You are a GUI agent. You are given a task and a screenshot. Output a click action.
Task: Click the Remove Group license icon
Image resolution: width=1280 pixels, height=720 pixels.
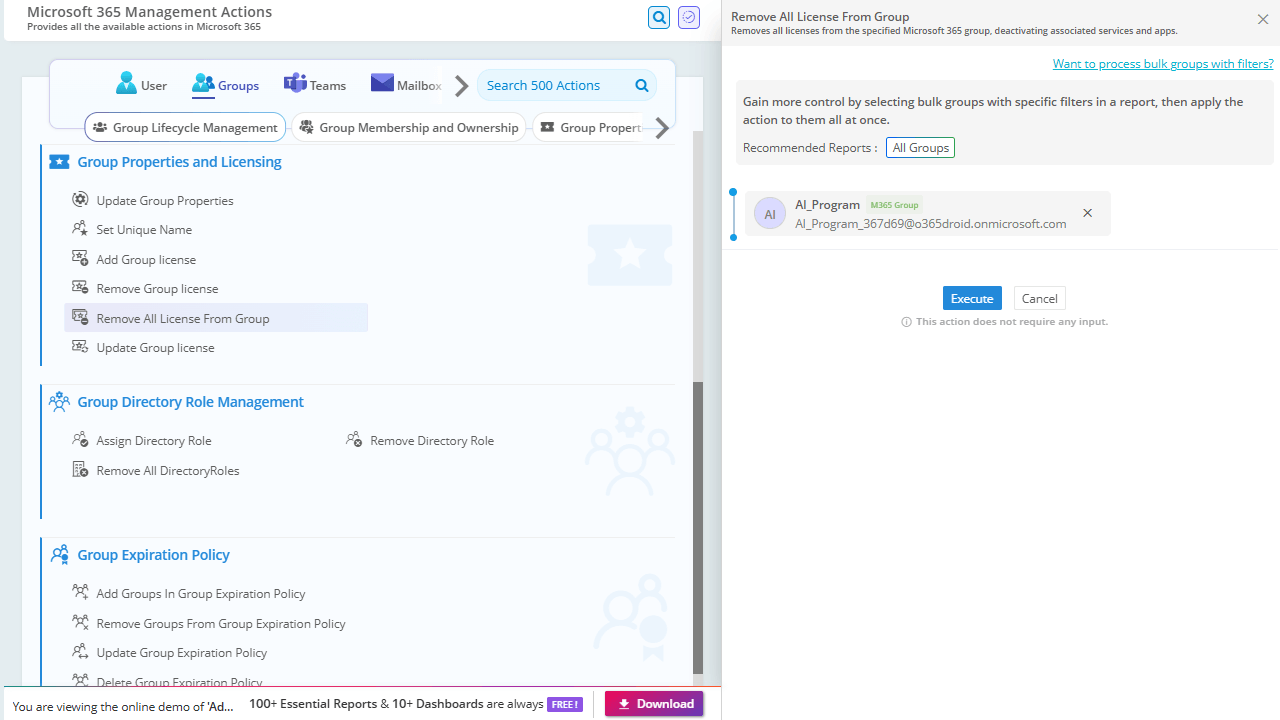coord(80,287)
